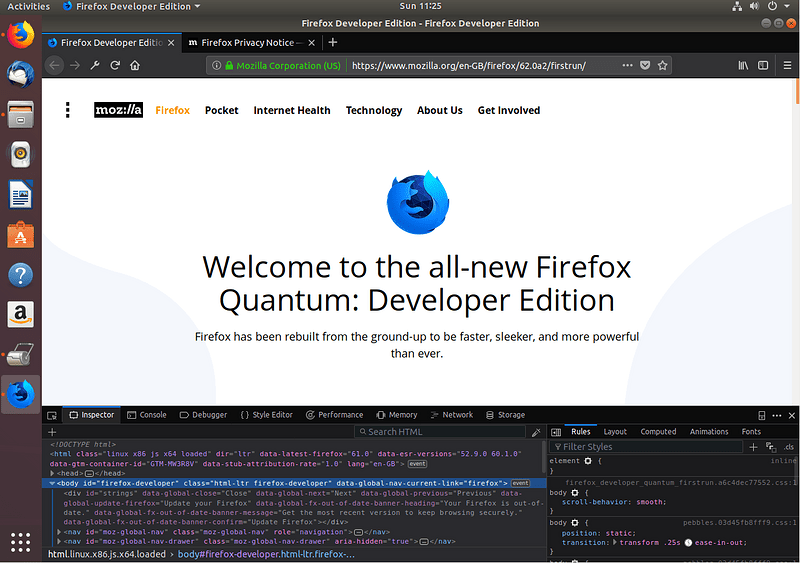
Task: Reload the current page
Action: click(x=115, y=65)
